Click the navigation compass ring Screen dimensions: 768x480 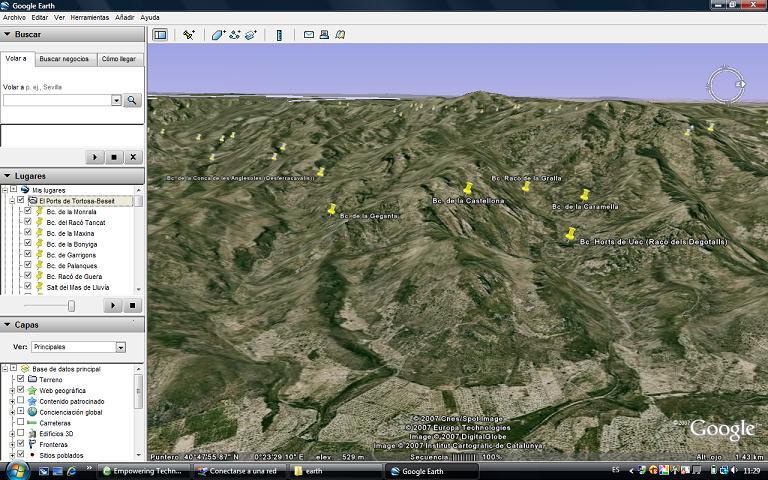(x=726, y=85)
